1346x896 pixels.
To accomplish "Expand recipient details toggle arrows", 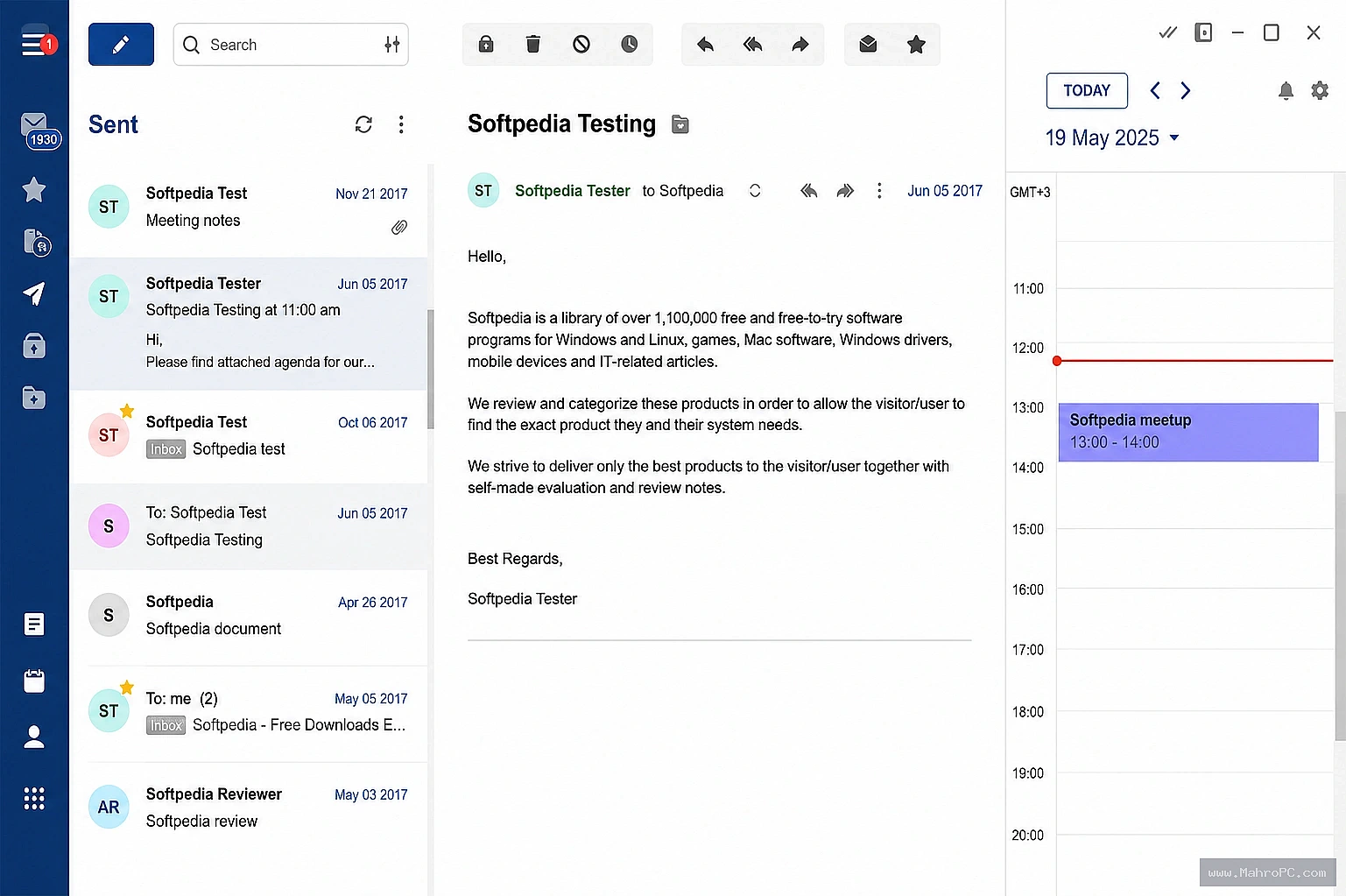I will pos(755,190).
